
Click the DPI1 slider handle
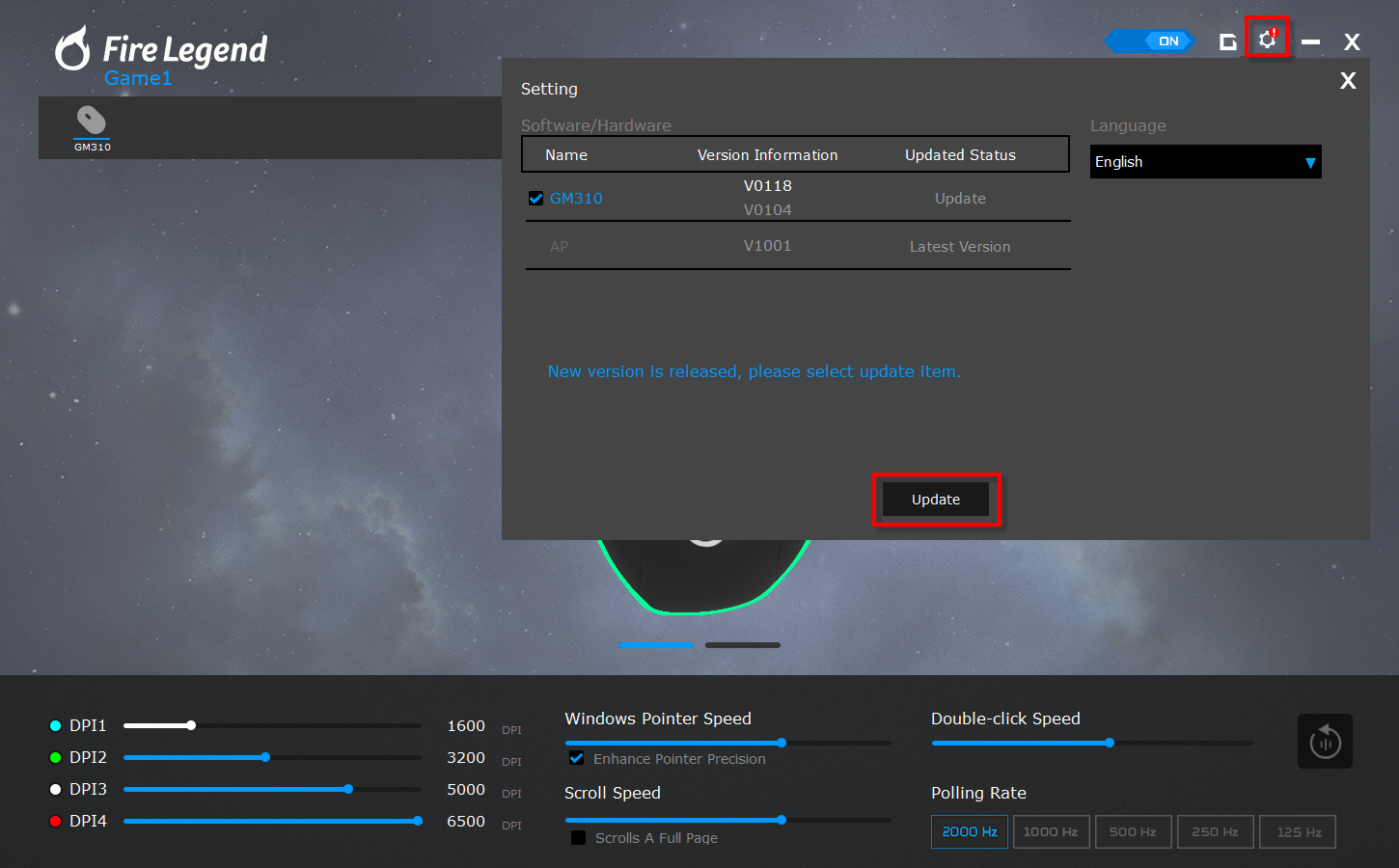(x=191, y=725)
